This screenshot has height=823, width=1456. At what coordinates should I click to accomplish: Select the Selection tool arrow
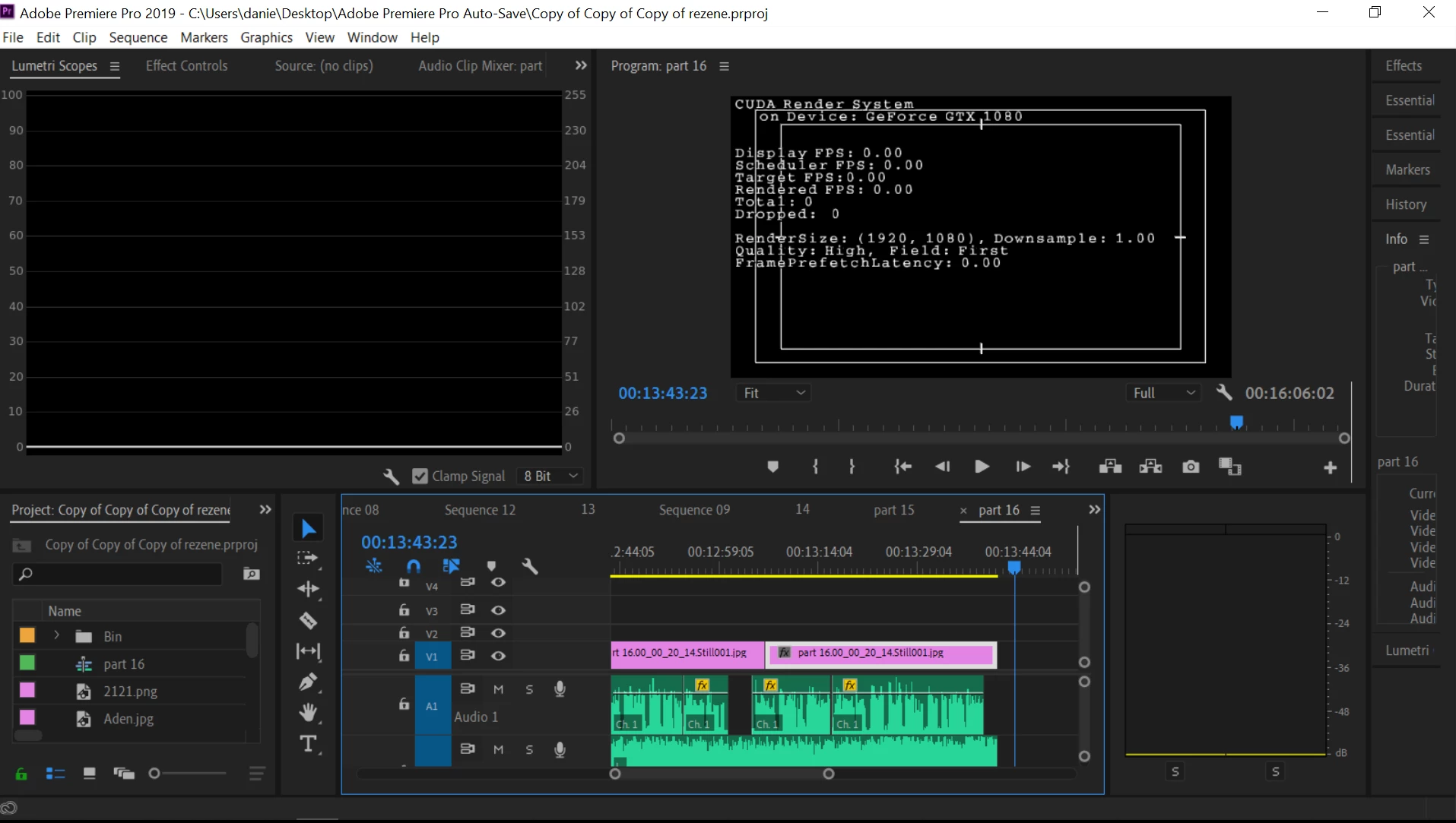309,528
